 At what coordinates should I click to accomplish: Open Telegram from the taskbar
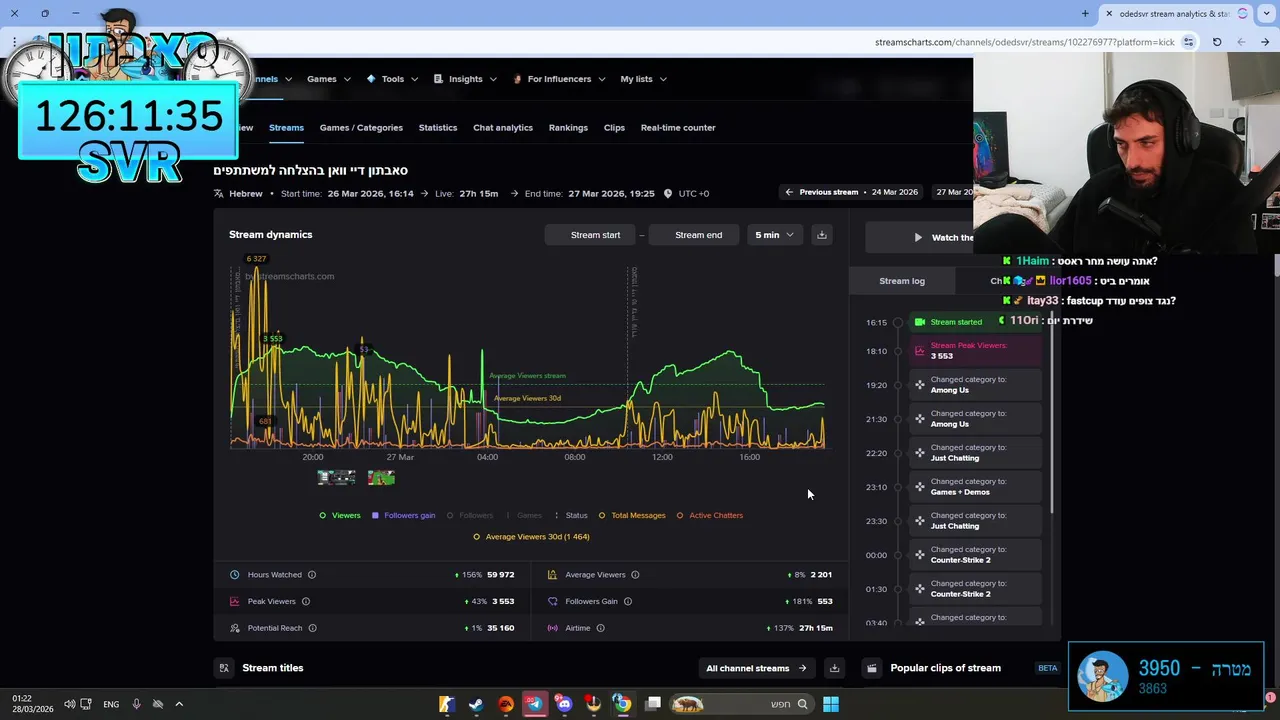pyautogui.click(x=535, y=704)
